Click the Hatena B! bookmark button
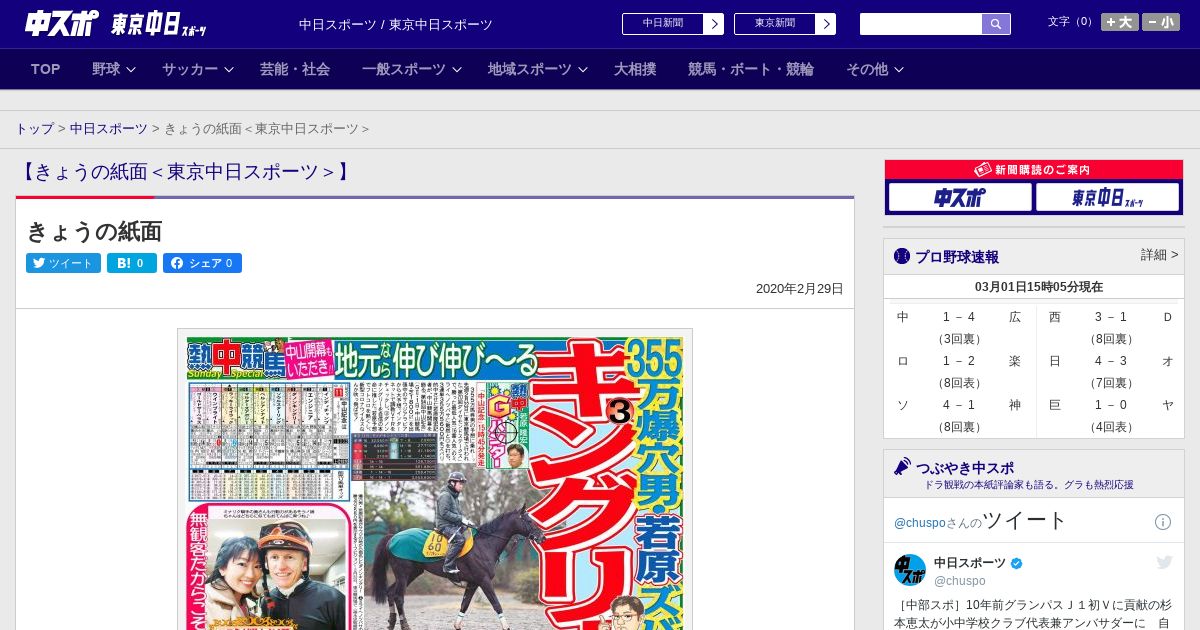The image size is (1200, 630). (132, 263)
